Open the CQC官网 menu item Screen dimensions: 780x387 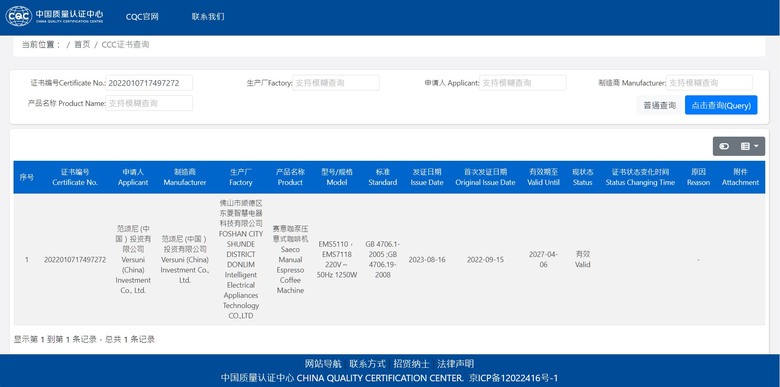(x=142, y=16)
